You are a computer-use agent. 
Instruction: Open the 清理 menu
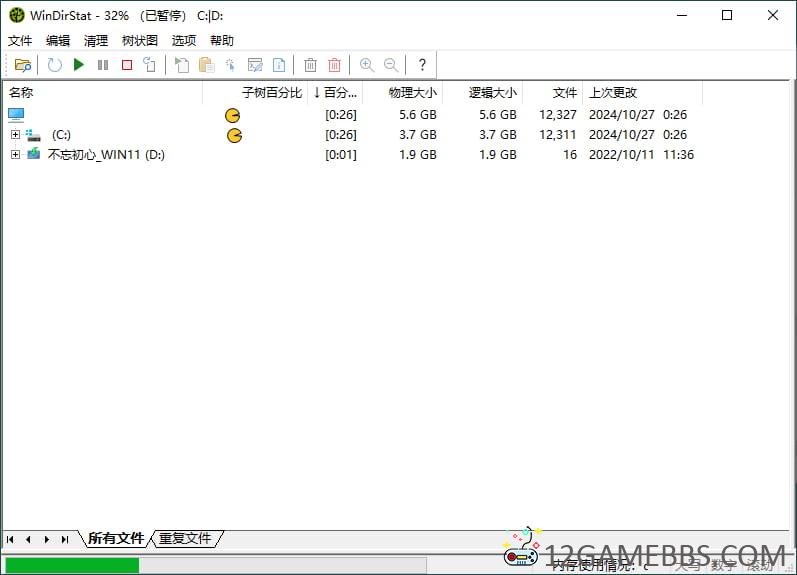click(x=96, y=41)
